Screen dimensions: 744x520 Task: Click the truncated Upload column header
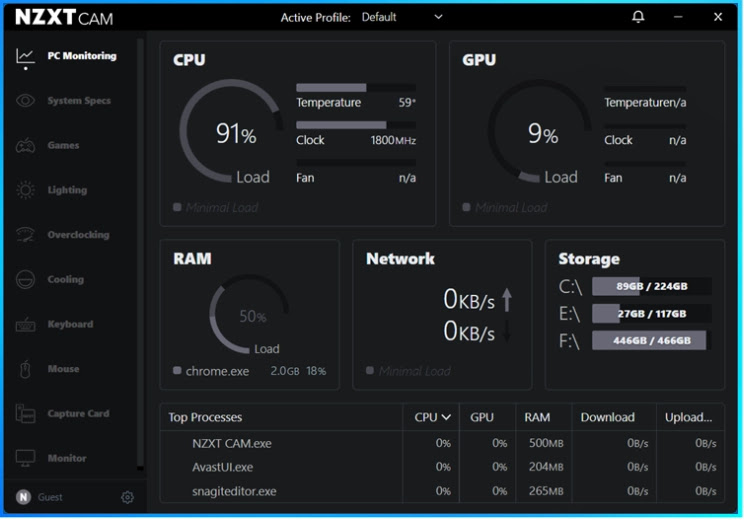pos(688,417)
